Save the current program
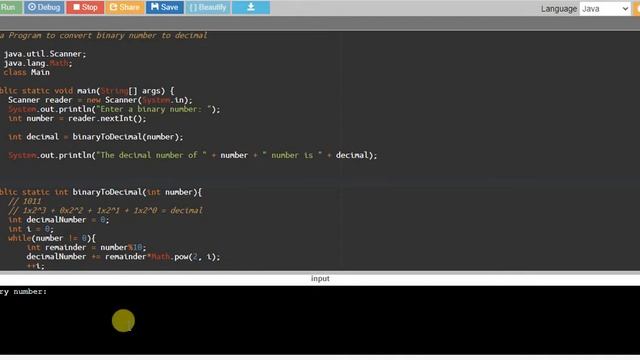This screenshot has height=360, width=640. point(165,7)
